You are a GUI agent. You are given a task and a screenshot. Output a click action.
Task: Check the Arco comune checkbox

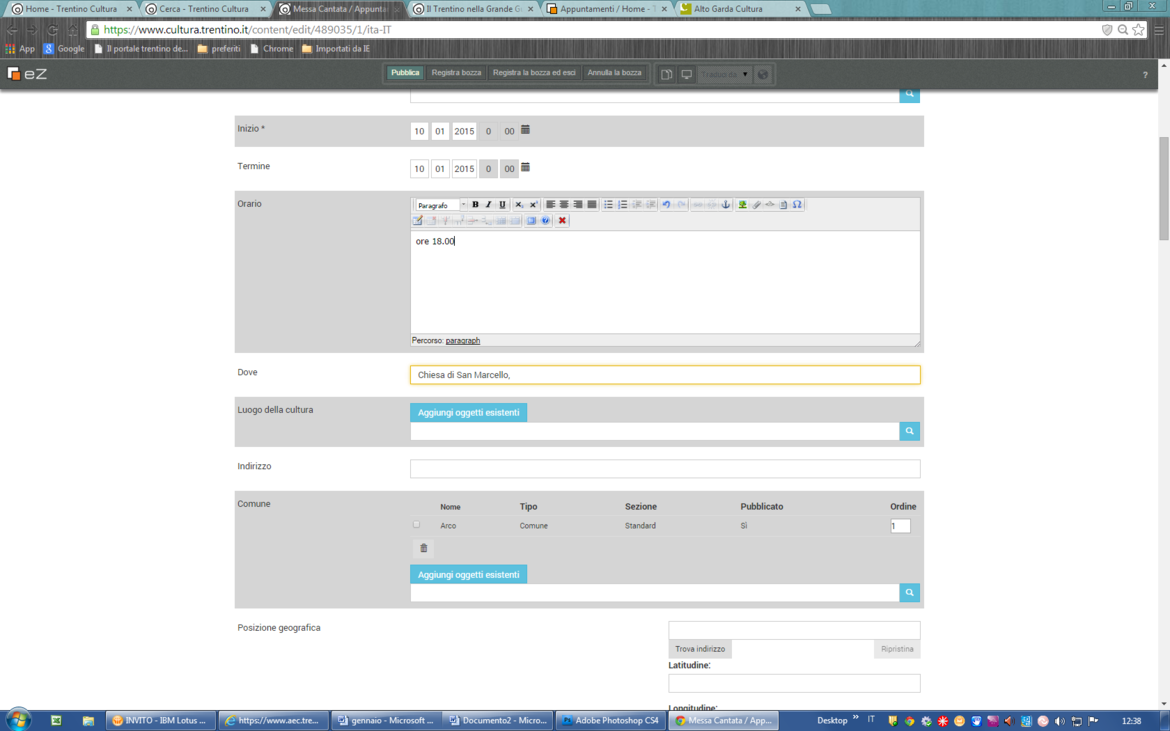pyautogui.click(x=417, y=524)
